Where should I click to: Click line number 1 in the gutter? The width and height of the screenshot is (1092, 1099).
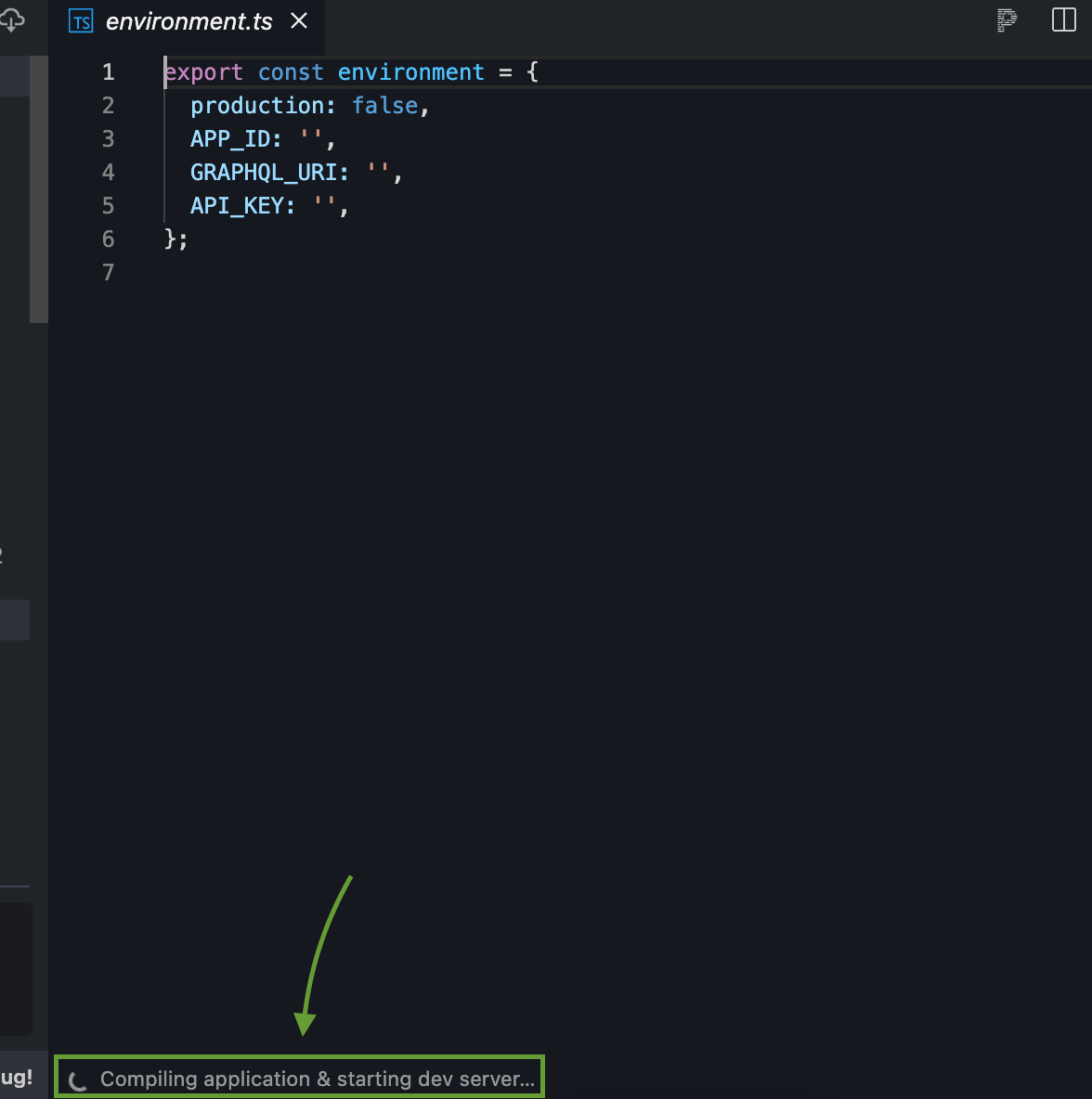pos(108,71)
